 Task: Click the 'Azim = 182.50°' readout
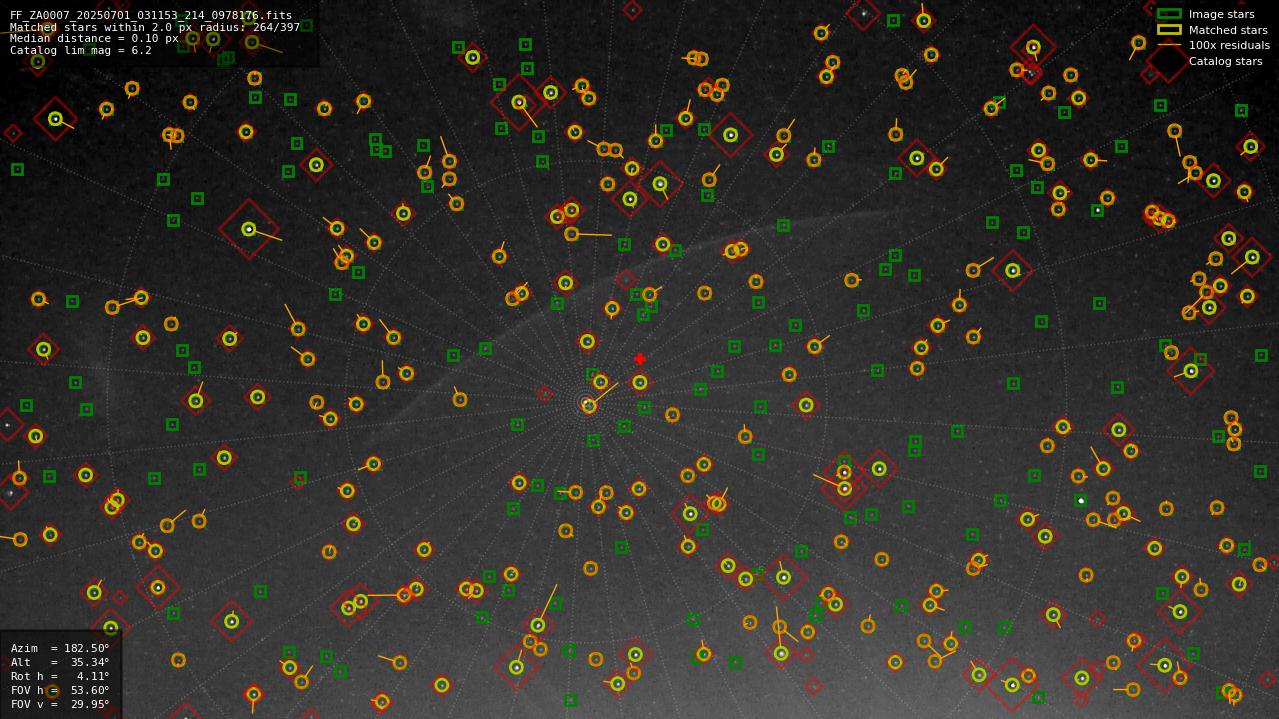60,648
